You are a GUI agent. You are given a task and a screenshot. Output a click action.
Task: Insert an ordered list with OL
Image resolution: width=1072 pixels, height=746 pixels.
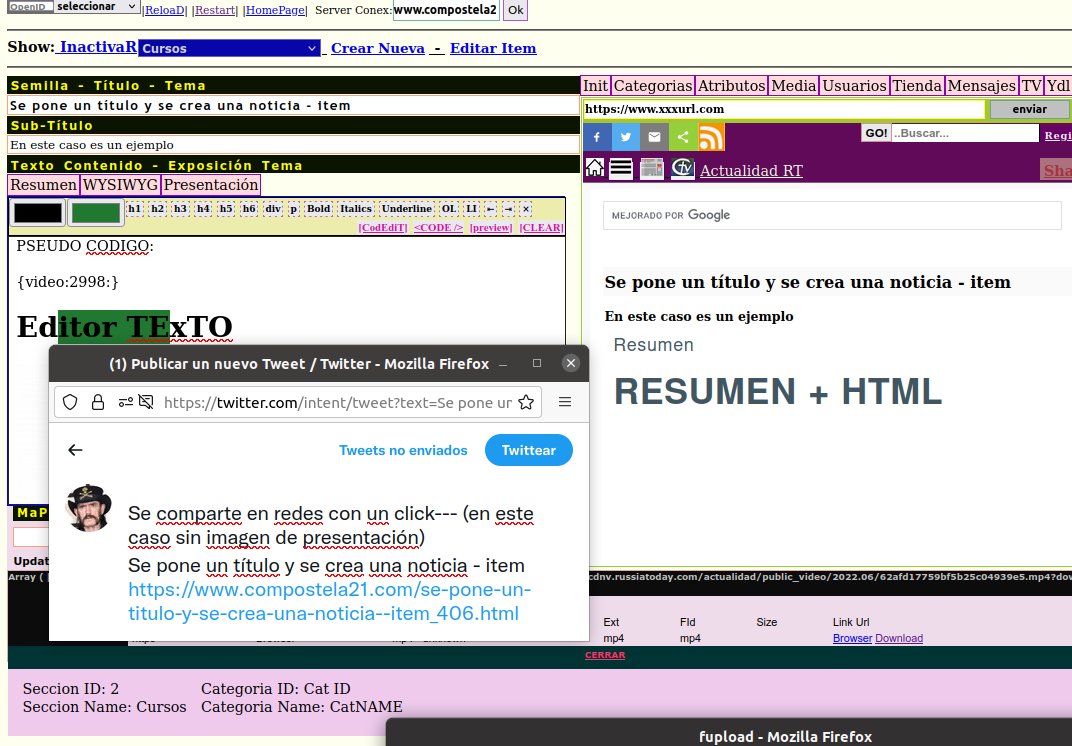click(x=448, y=209)
